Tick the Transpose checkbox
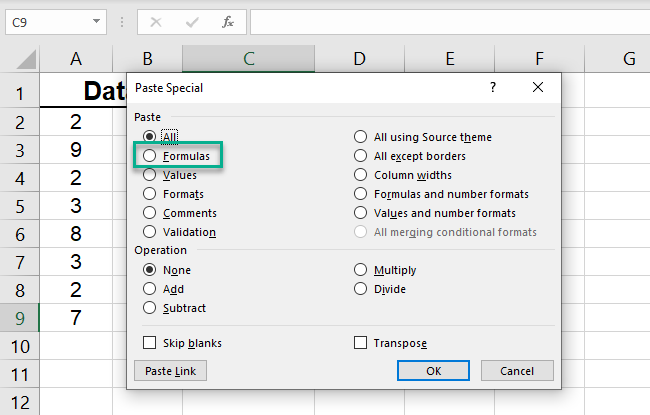The width and height of the screenshot is (650, 415). (360, 343)
